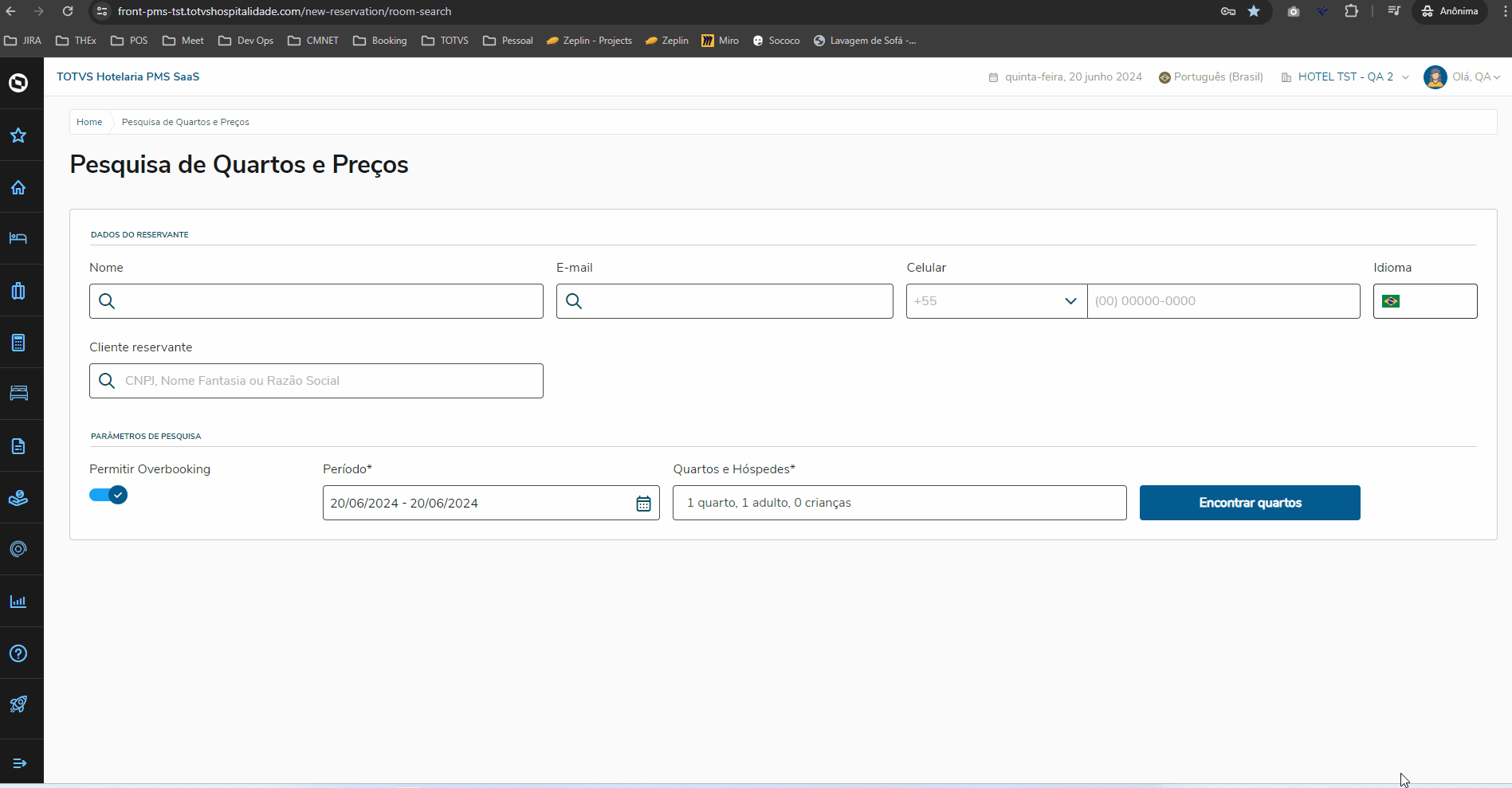Click the Encontrar quartos button
Screen dimensions: 1512x788
[1250, 503]
